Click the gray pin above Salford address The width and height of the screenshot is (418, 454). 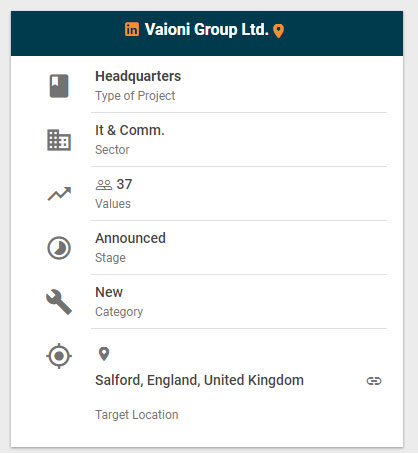tap(104, 354)
